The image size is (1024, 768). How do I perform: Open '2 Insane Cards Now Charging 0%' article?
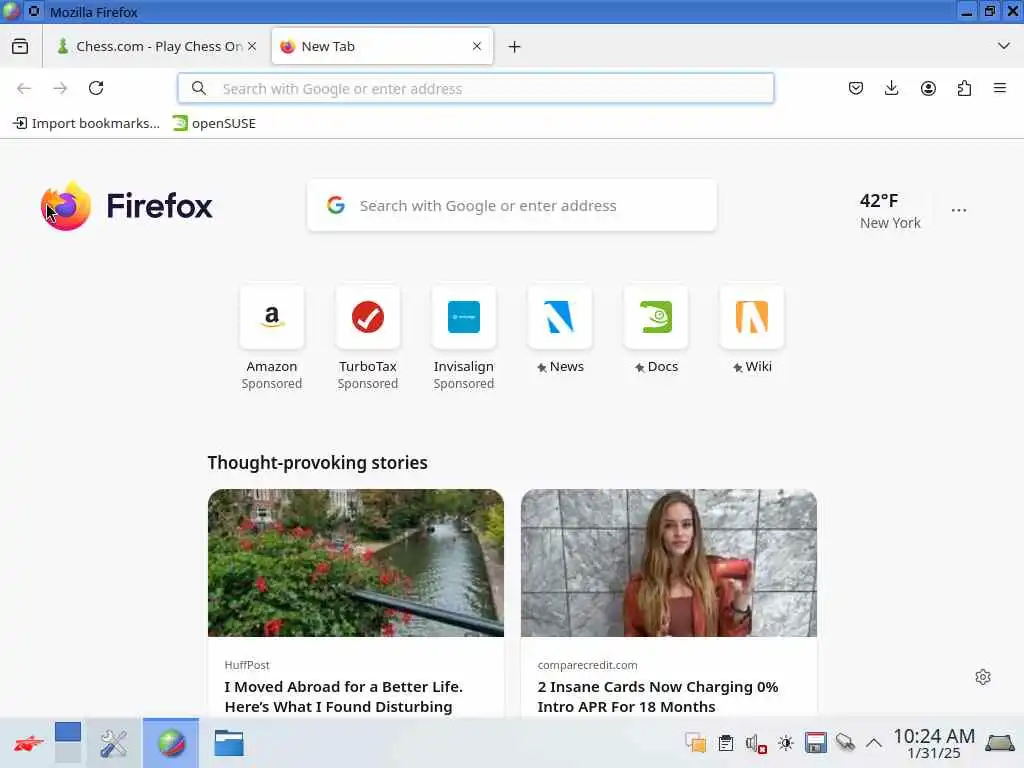658,697
